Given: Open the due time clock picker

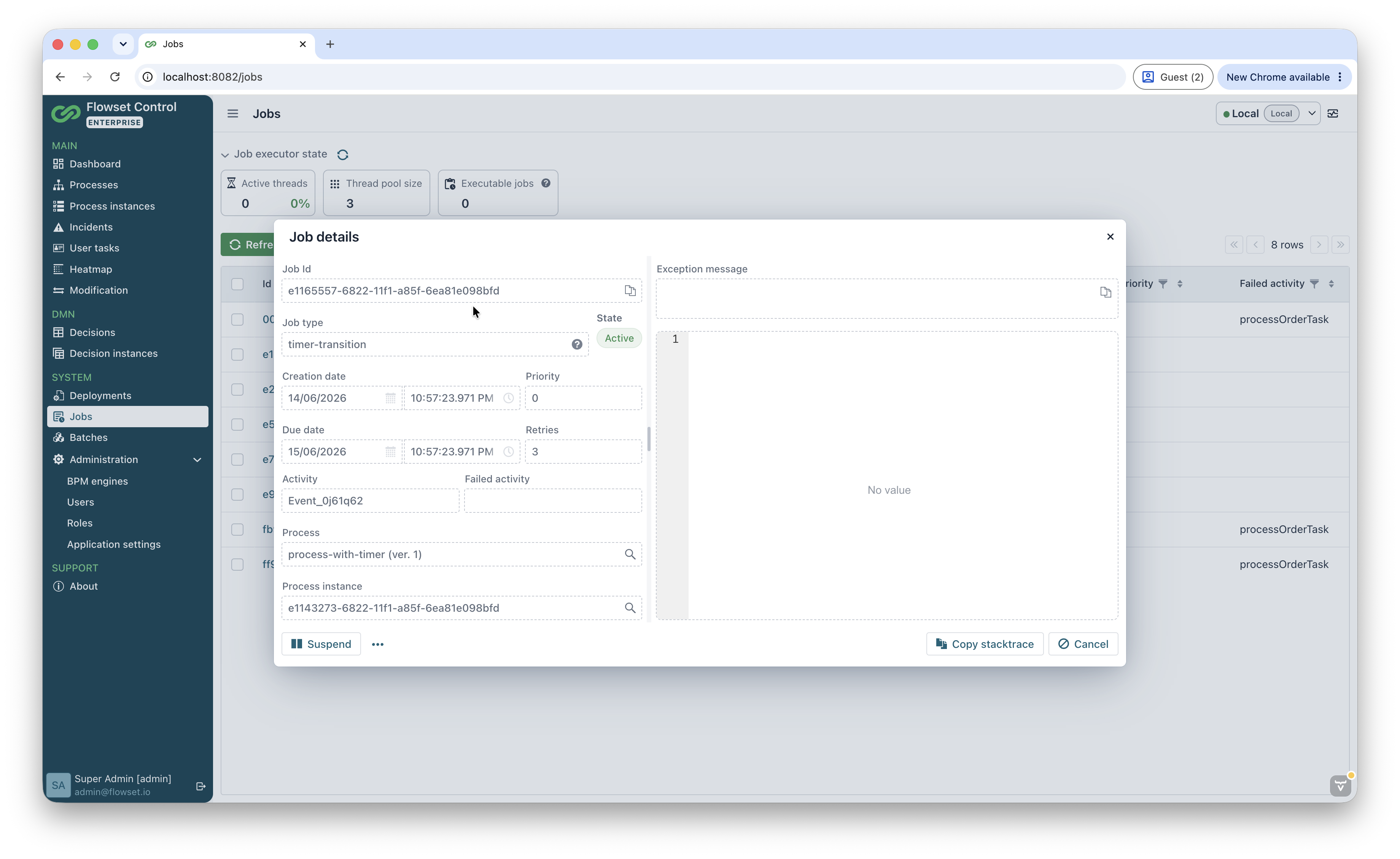Looking at the screenshot, I should pyautogui.click(x=509, y=452).
